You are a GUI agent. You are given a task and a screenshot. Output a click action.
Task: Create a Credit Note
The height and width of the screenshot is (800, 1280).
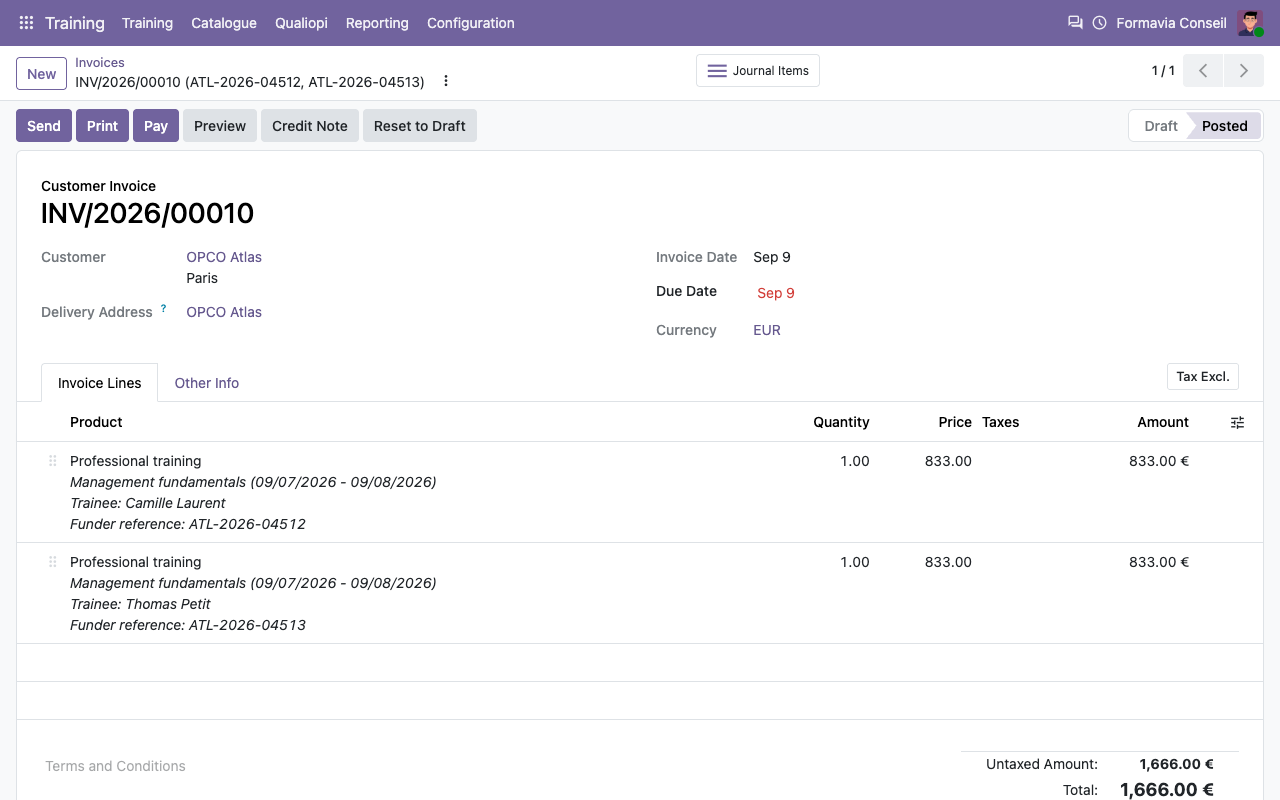point(310,126)
